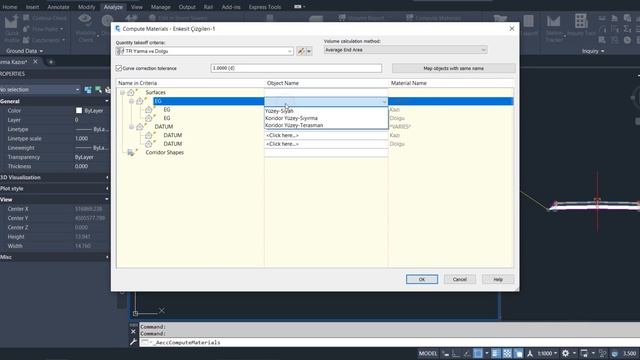Click the command line customize wrench icon
Image resolution: width=640 pixels, height=360 pixels.
coord(133,342)
